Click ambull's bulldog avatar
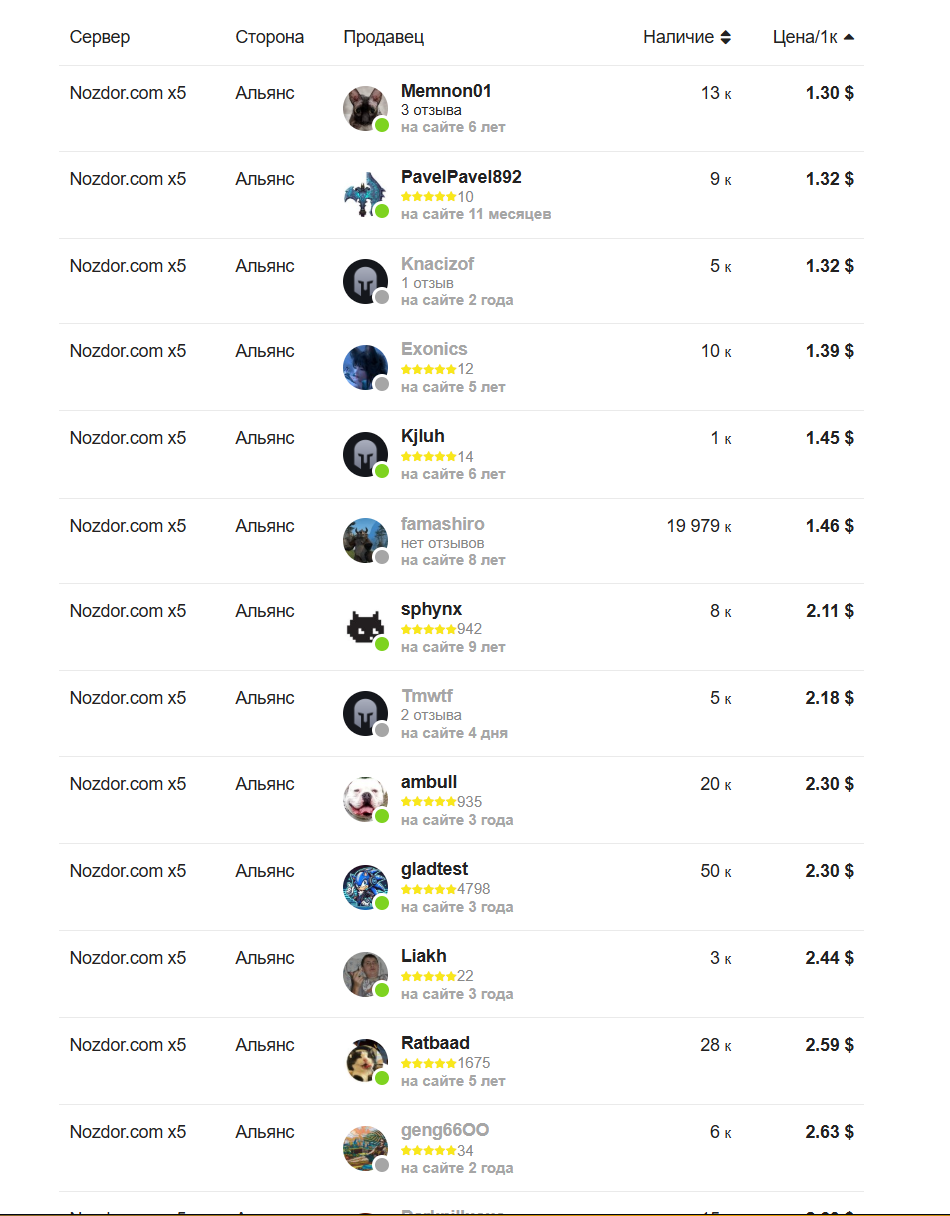Viewport: 950px width, 1216px height. [365, 800]
